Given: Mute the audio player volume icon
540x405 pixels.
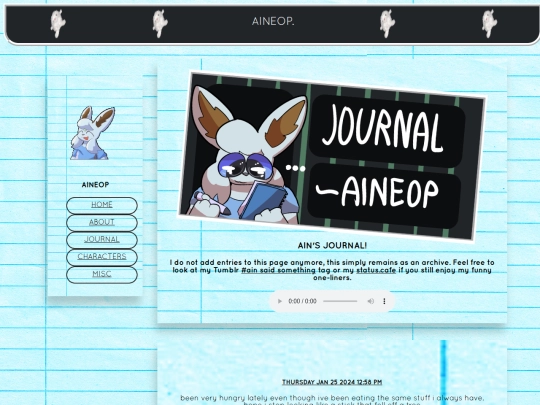Looking at the screenshot, I should click(x=371, y=301).
